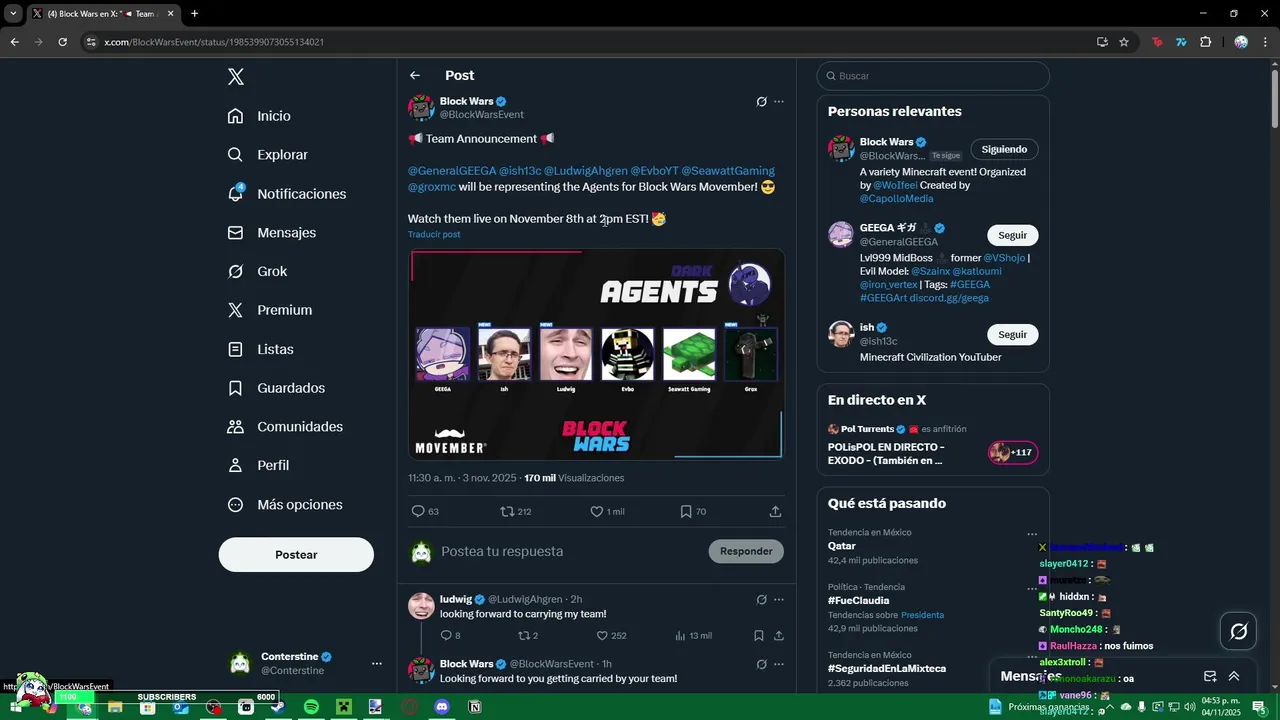Open Comunidades in the sidebar
The width and height of the screenshot is (1280, 720).
285,427
